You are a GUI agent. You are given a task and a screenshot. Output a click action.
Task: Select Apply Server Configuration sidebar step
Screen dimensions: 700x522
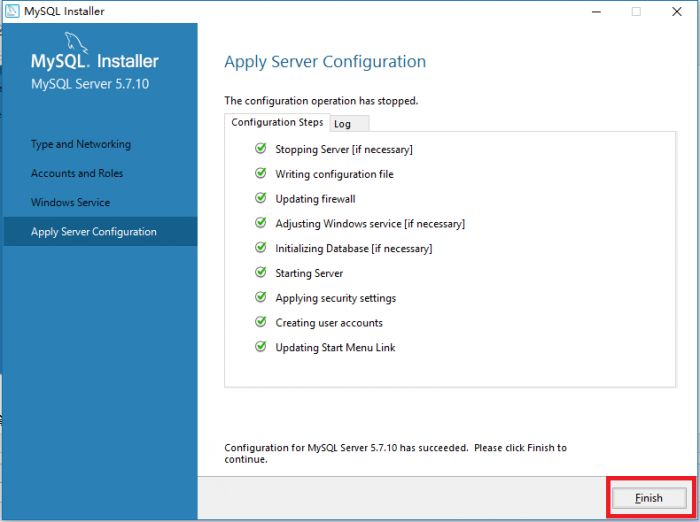pos(94,232)
